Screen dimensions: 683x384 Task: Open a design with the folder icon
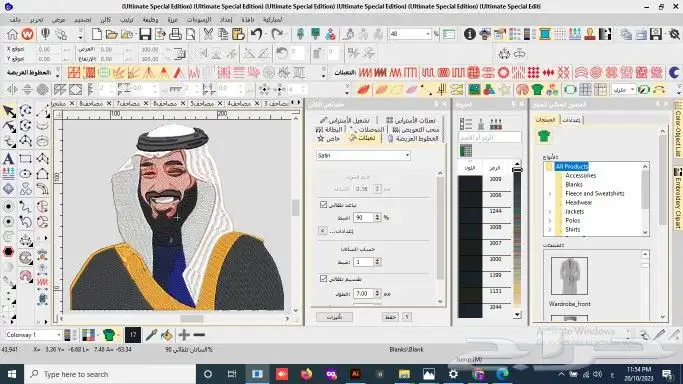pos(112,34)
